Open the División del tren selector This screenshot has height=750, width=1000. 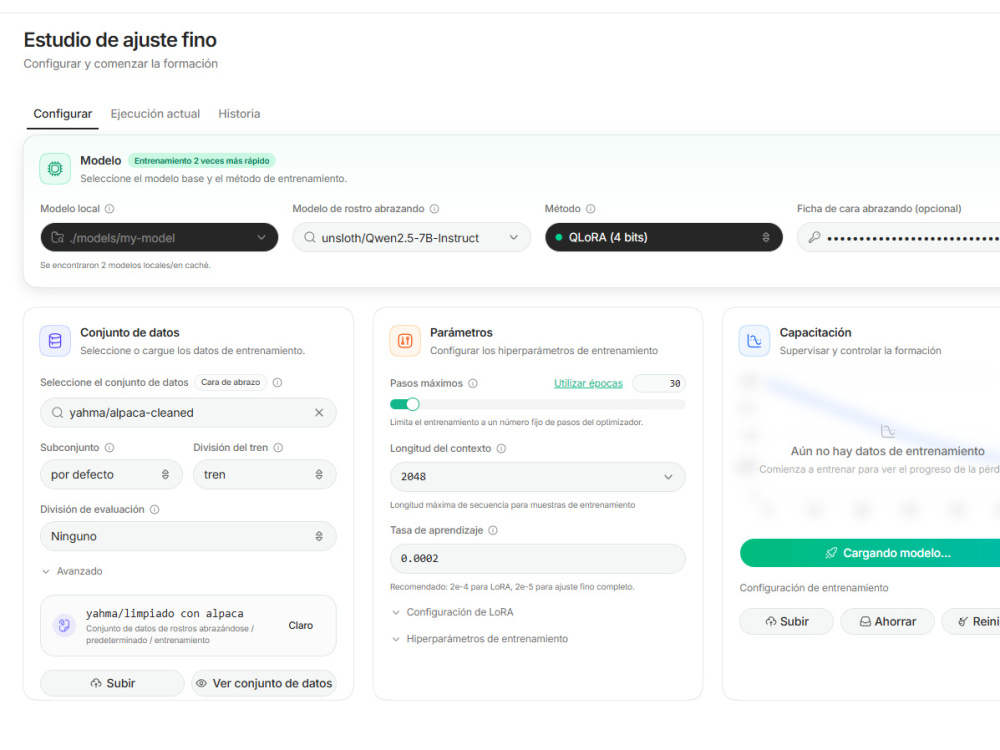click(x=265, y=474)
